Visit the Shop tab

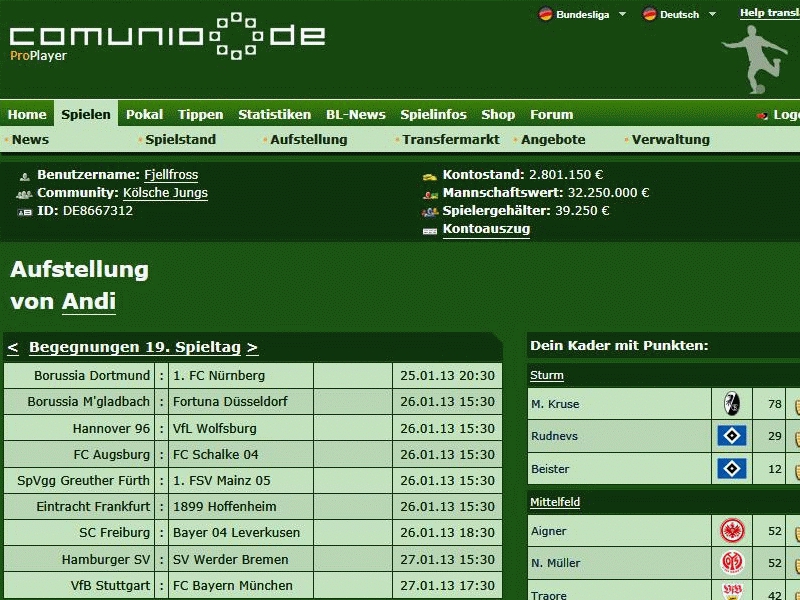(x=498, y=114)
